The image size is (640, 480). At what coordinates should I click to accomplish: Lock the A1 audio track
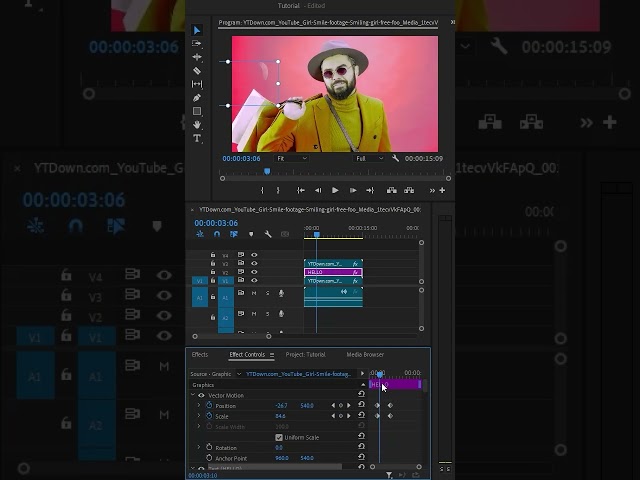pos(213,297)
